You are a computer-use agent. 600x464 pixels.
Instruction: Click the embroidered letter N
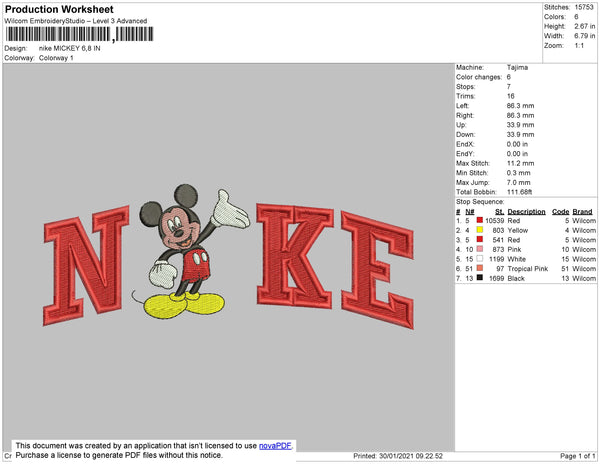click(86, 265)
